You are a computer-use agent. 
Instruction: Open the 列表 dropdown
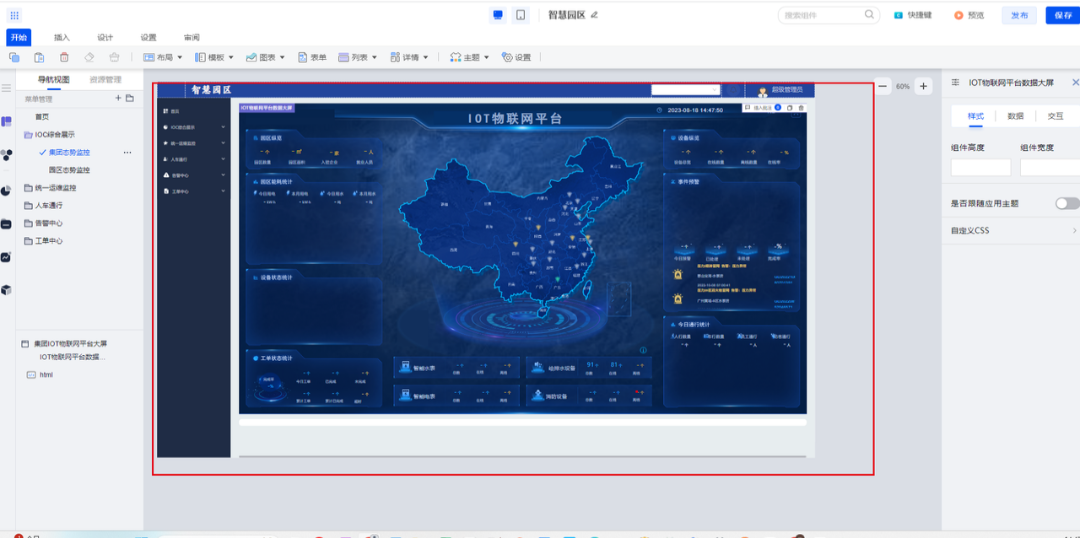(x=357, y=57)
